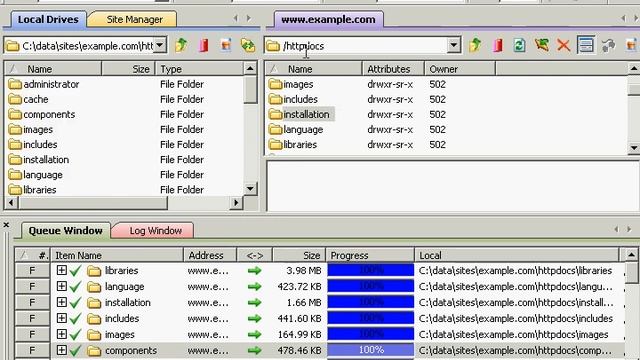
Task: Select the remote includes folder
Action: (x=300, y=99)
